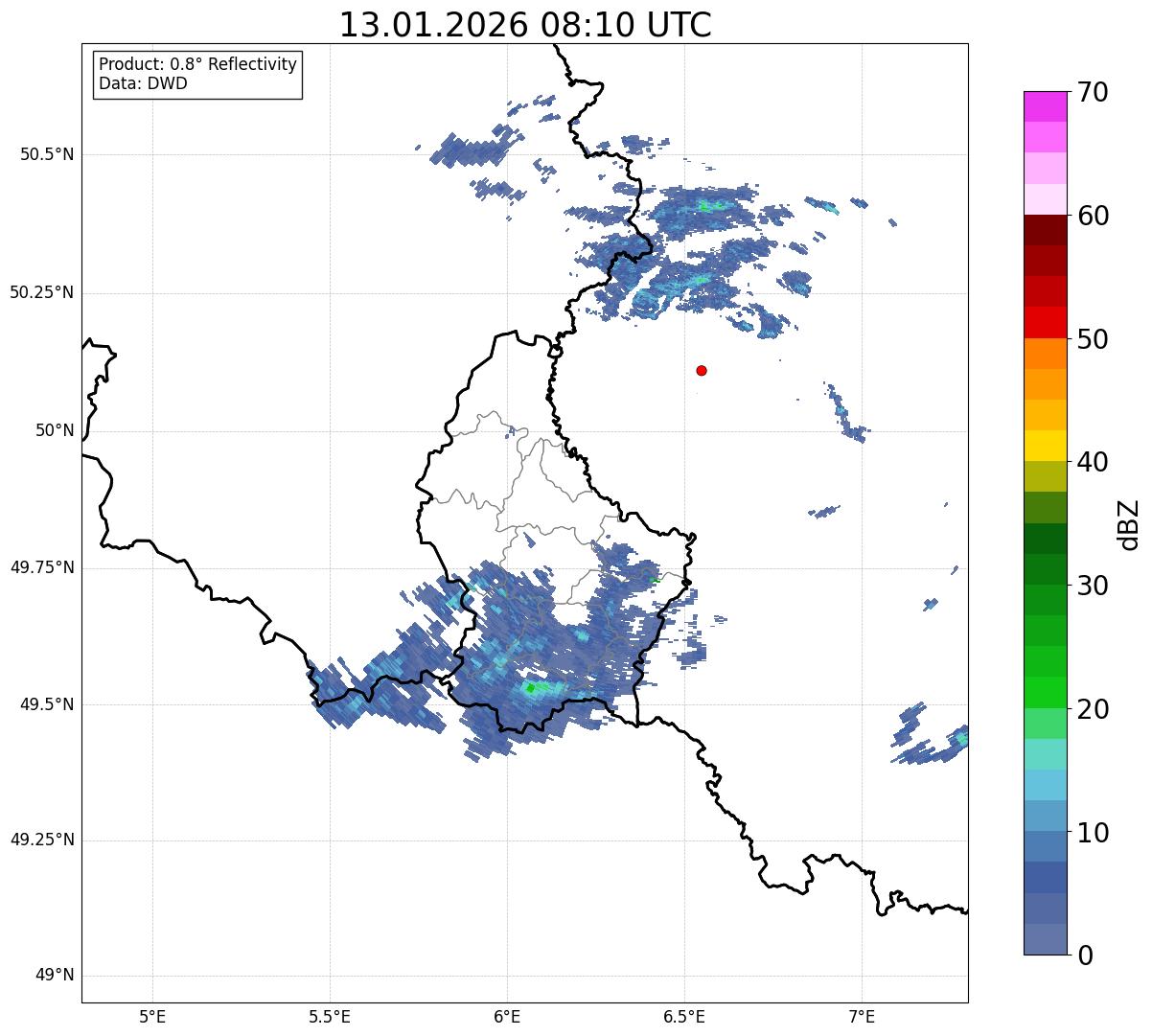Click the bright green echo core in the southern radar echo area
The image size is (1152, 1036).
pos(532,687)
